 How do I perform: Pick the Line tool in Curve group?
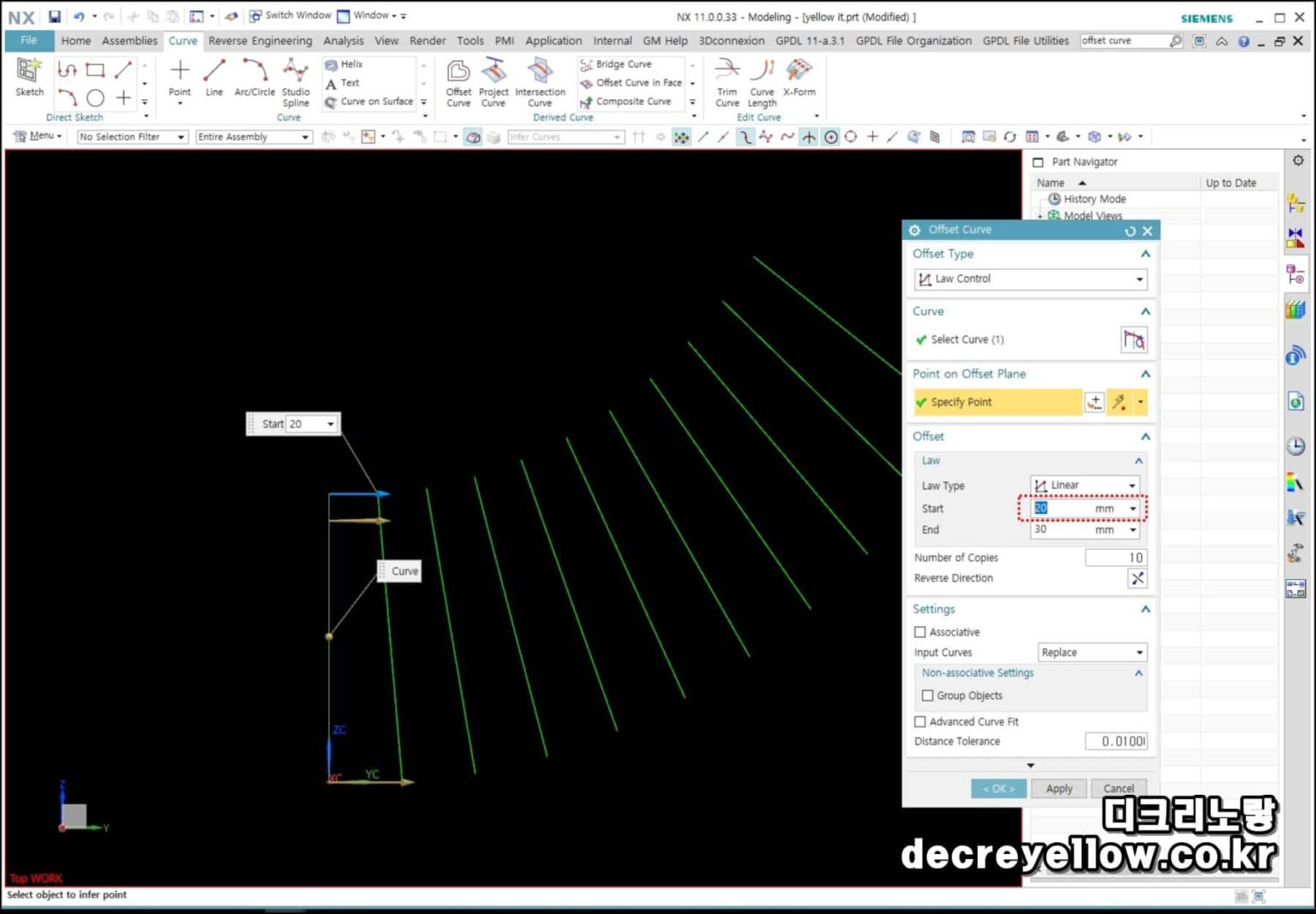tap(214, 77)
